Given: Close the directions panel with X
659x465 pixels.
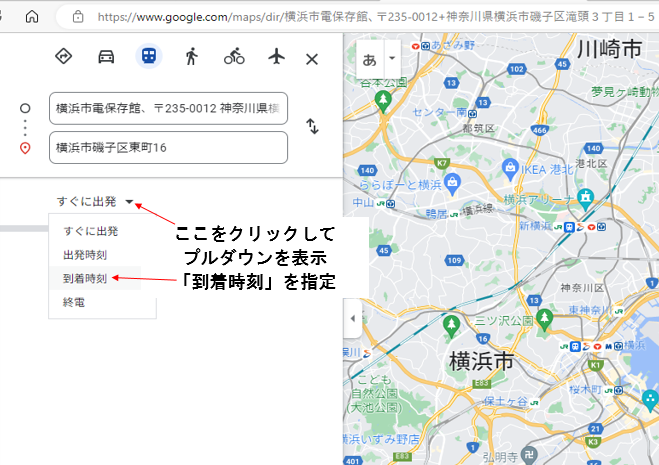Looking at the screenshot, I should (312, 59).
